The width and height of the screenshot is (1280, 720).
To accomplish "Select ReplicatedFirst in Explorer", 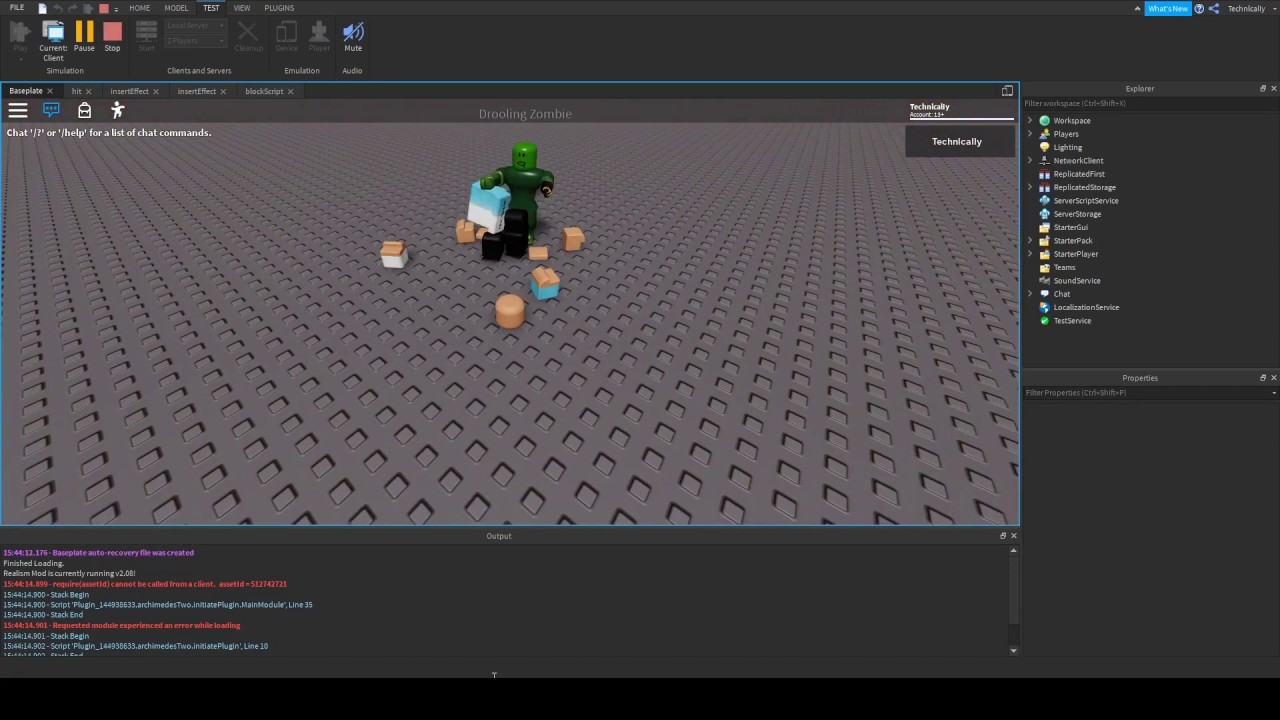I will click(1079, 174).
